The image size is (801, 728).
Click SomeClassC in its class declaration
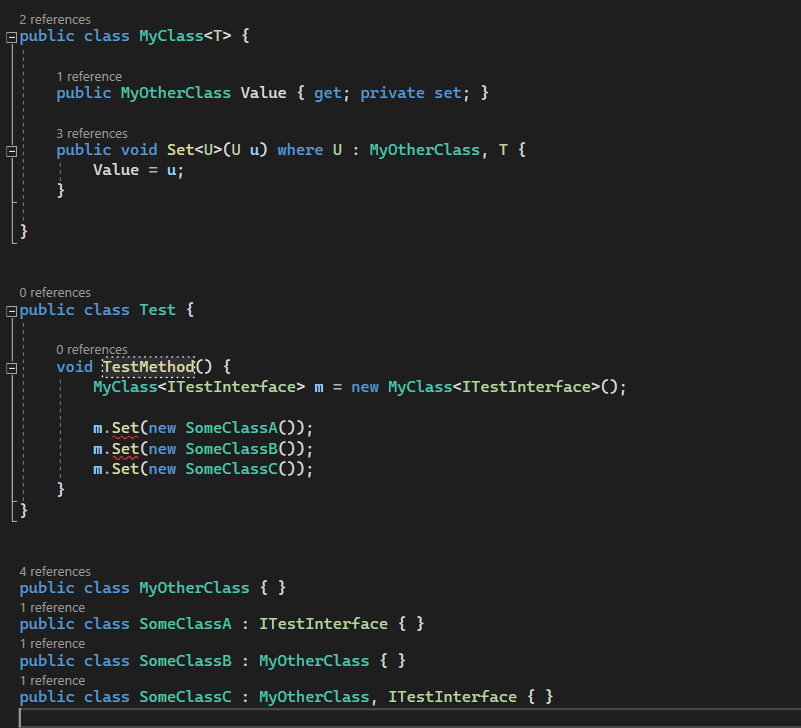tap(185, 697)
